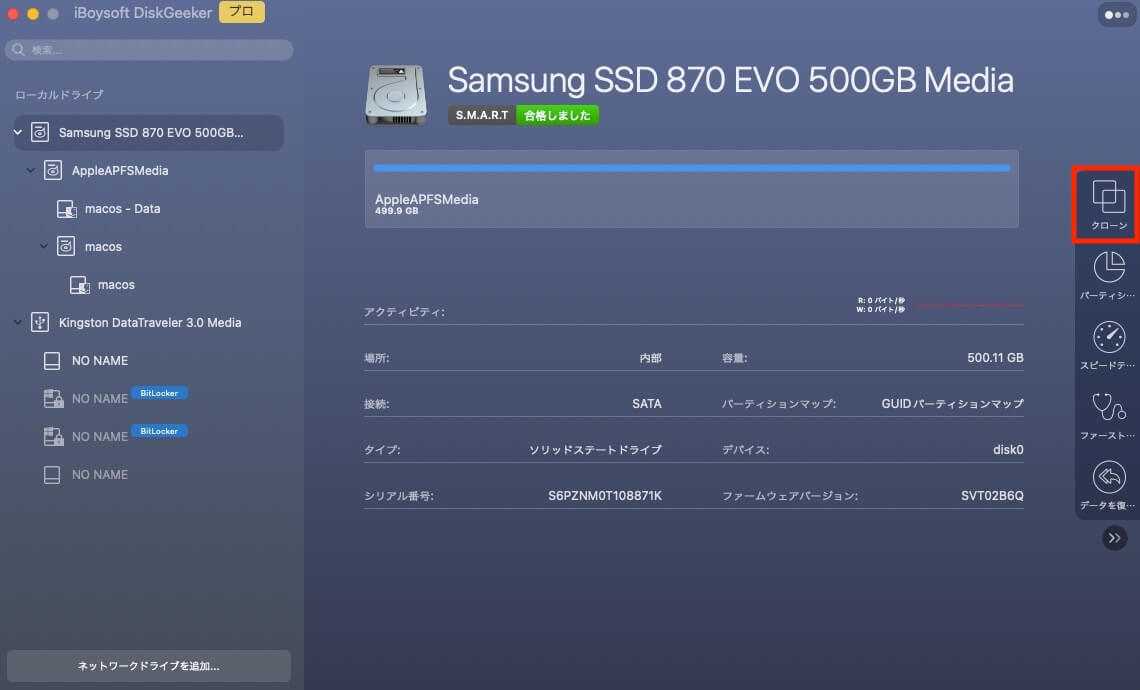Click the serial number S6PZNM0T108871K
The image size is (1140, 690).
605,495
